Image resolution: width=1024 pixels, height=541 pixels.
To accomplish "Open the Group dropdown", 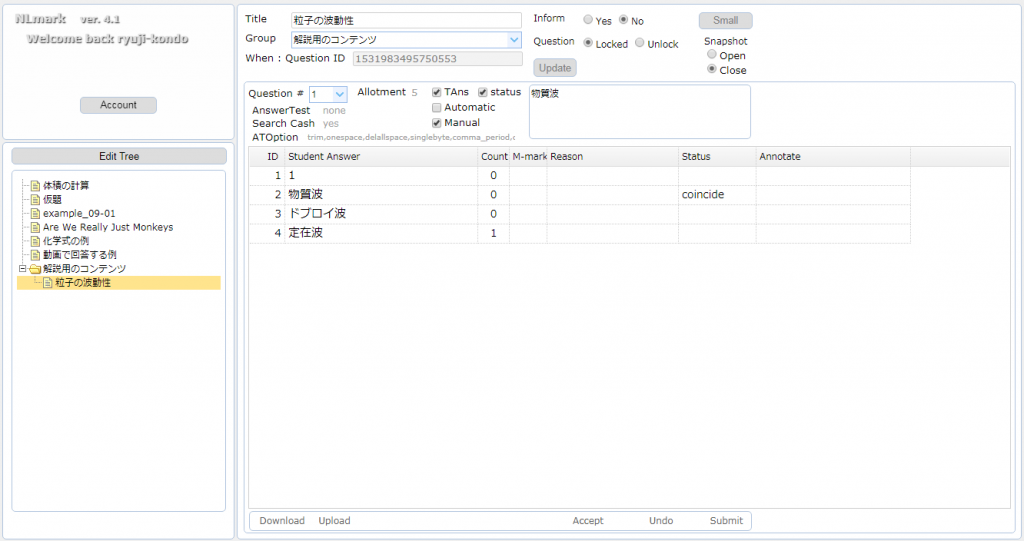I will click(514, 40).
